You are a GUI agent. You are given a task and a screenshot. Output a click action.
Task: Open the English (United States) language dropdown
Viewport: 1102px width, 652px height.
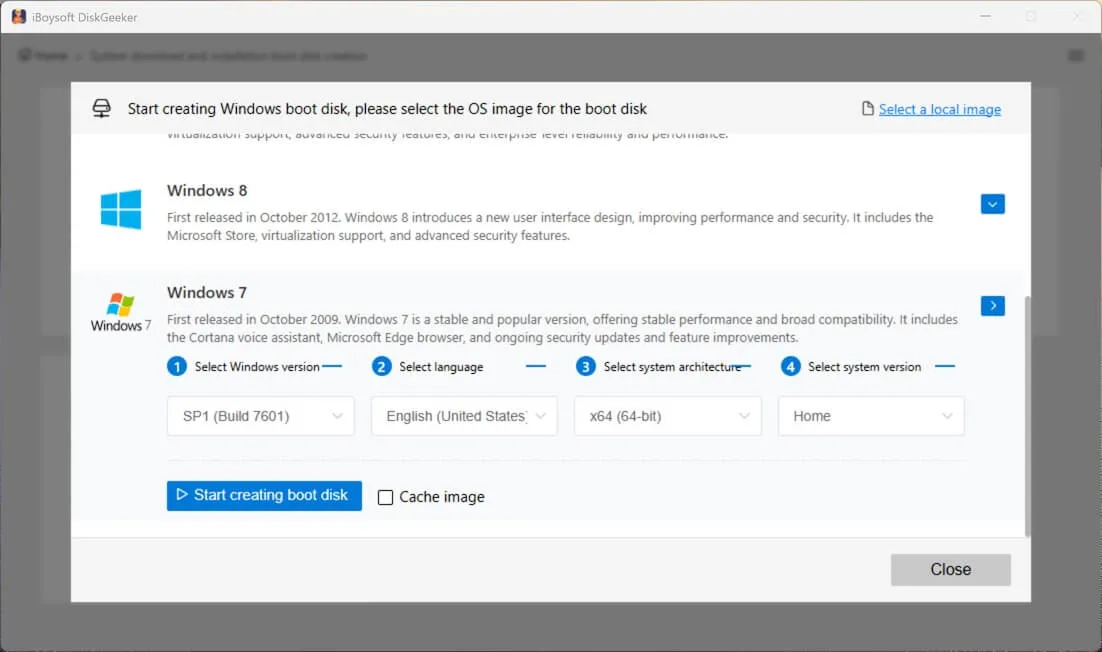click(x=463, y=416)
